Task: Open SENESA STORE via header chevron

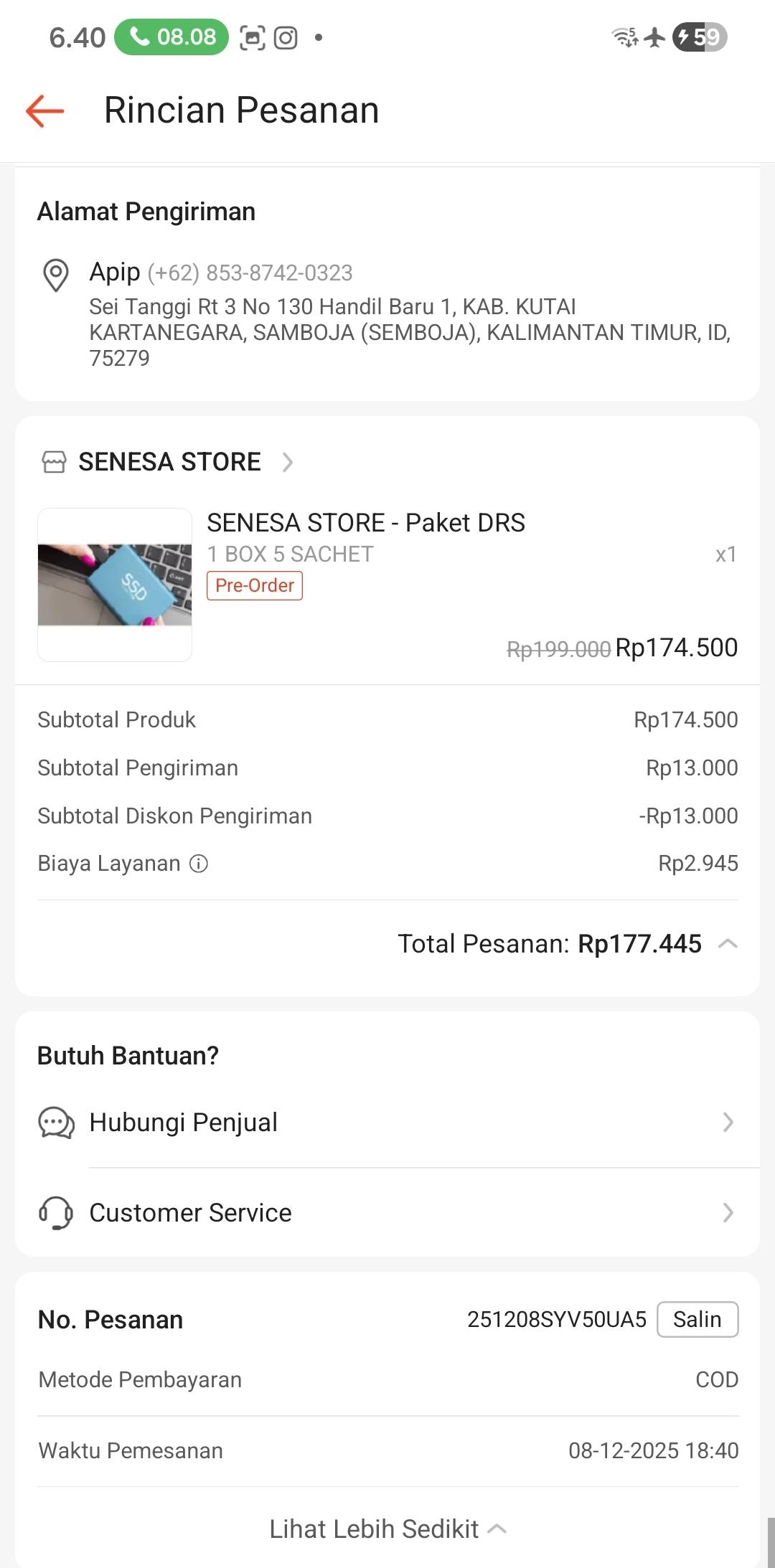Action: tap(288, 462)
